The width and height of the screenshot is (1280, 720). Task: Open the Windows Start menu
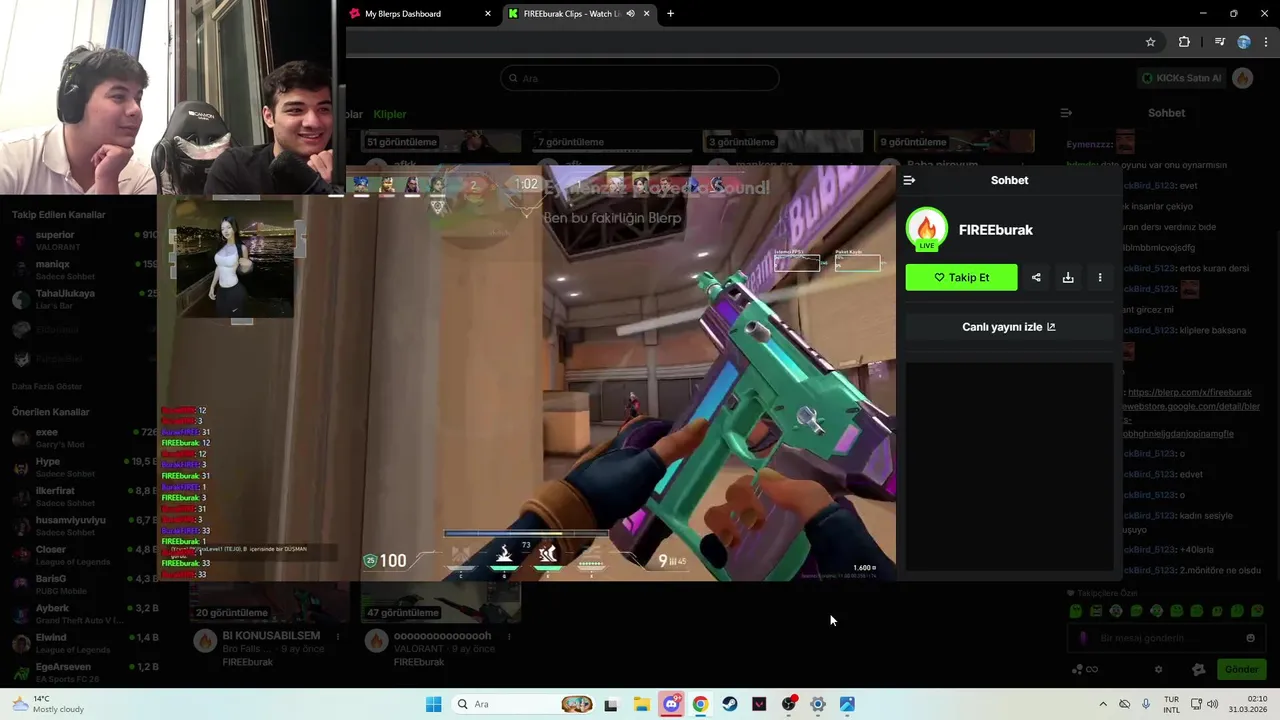pyautogui.click(x=433, y=704)
